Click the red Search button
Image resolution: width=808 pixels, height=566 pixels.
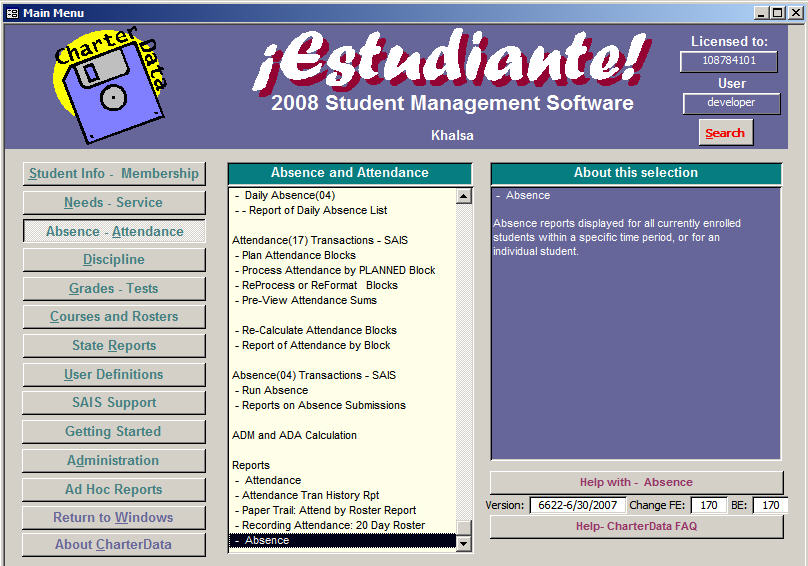(726, 133)
